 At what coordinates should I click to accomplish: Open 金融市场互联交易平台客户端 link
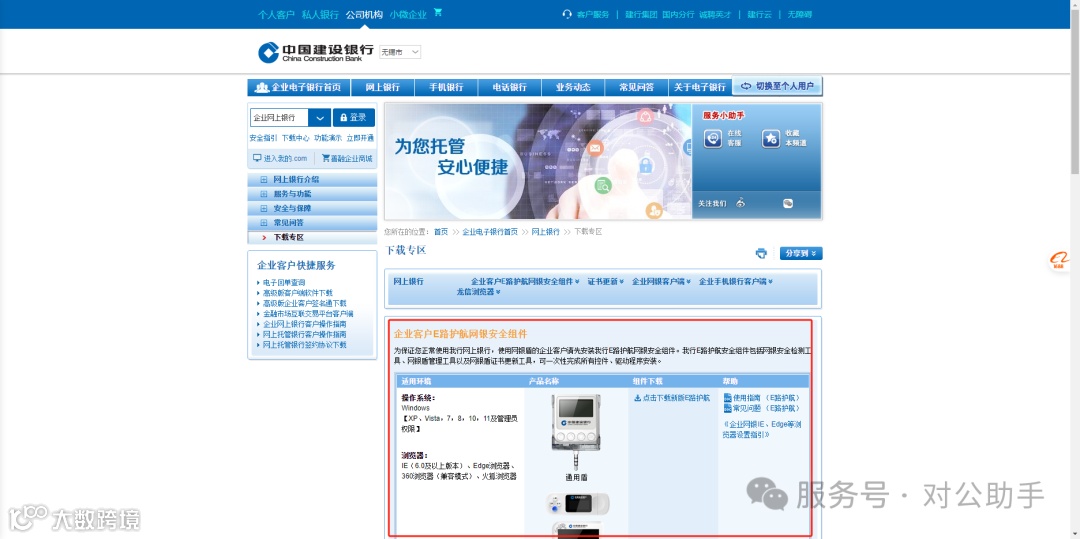[x=309, y=314]
